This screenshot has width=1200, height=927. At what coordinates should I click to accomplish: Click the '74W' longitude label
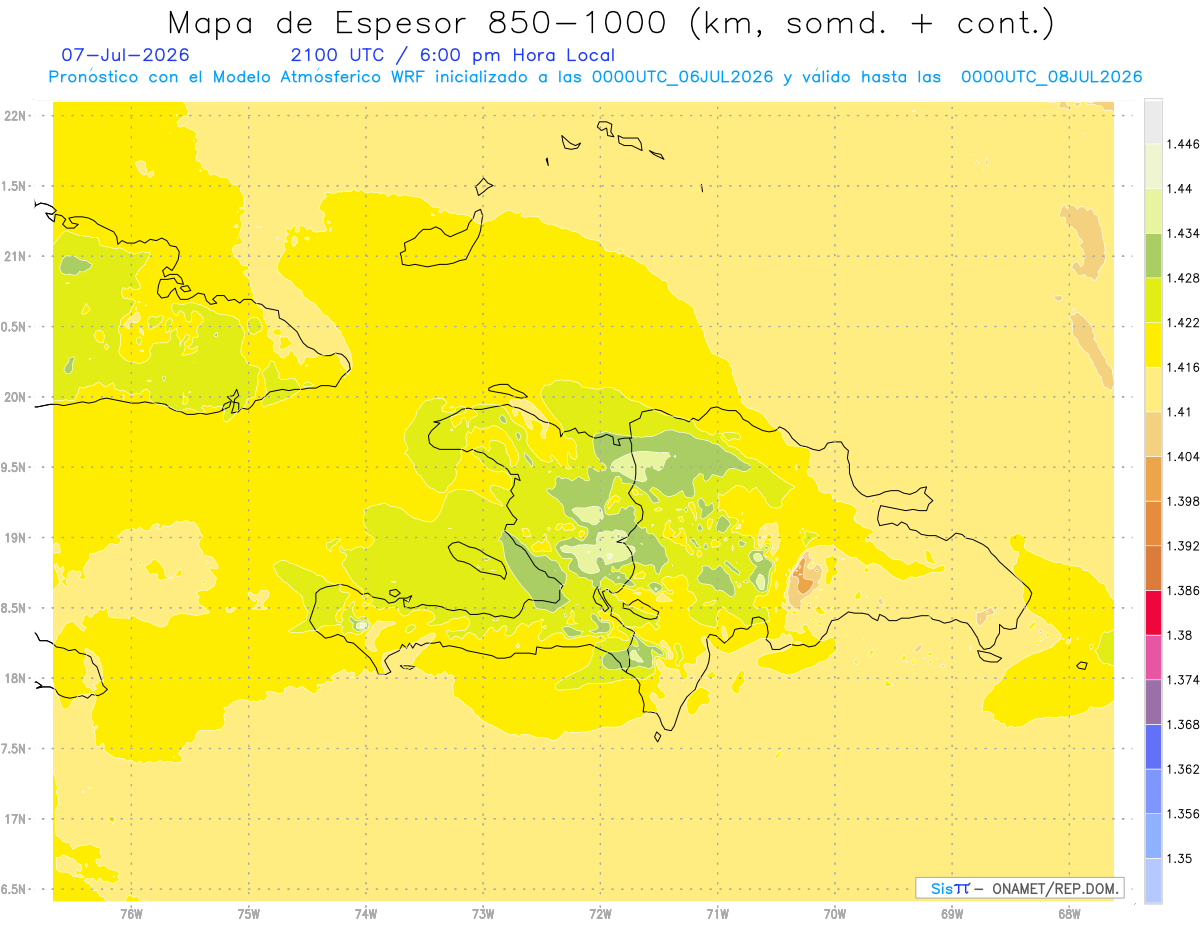tap(366, 913)
